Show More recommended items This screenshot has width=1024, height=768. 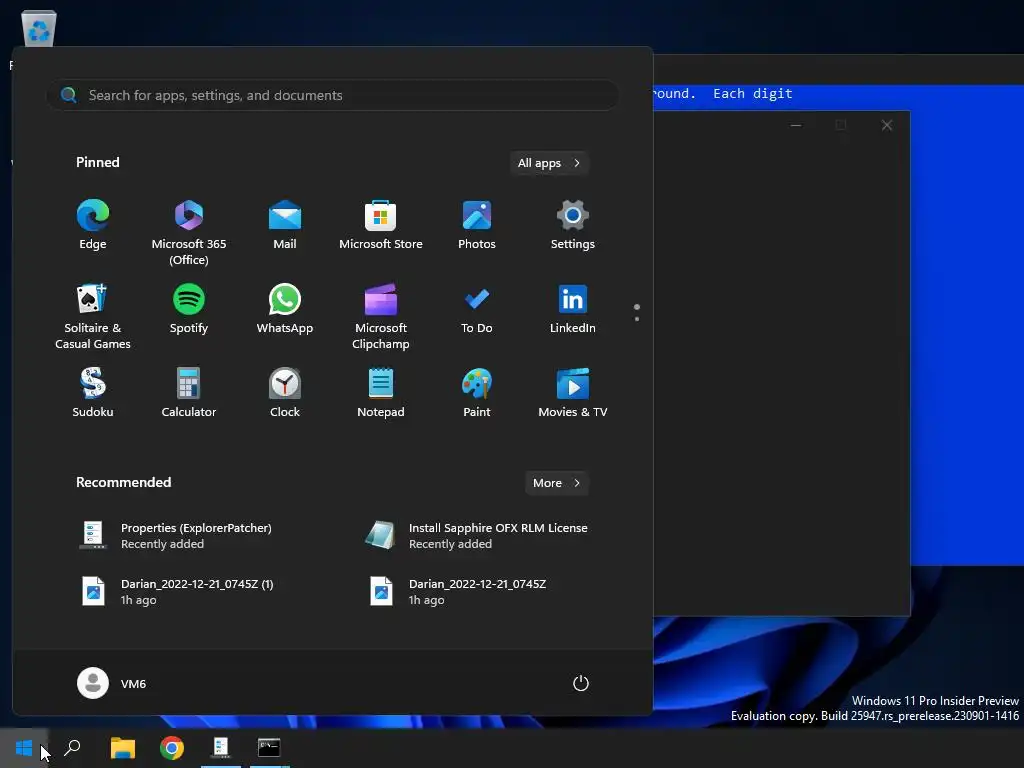tap(556, 483)
